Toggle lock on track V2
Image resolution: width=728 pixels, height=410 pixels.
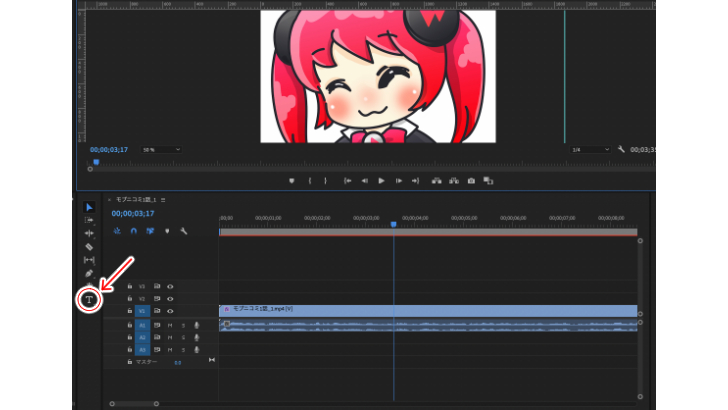click(x=130, y=299)
